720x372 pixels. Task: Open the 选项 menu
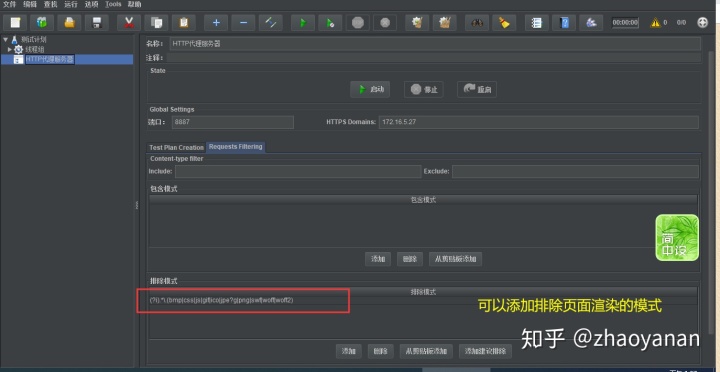click(x=91, y=4)
